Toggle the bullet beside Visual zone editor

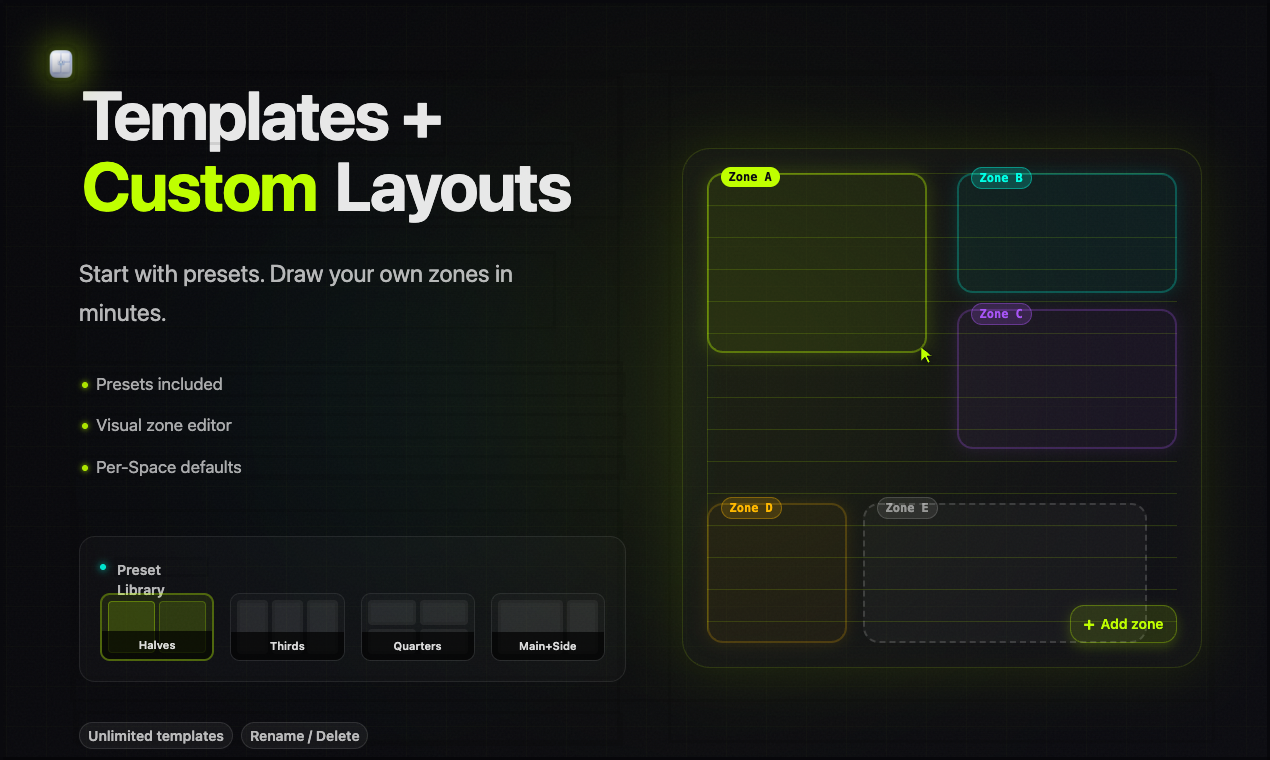tap(84, 425)
